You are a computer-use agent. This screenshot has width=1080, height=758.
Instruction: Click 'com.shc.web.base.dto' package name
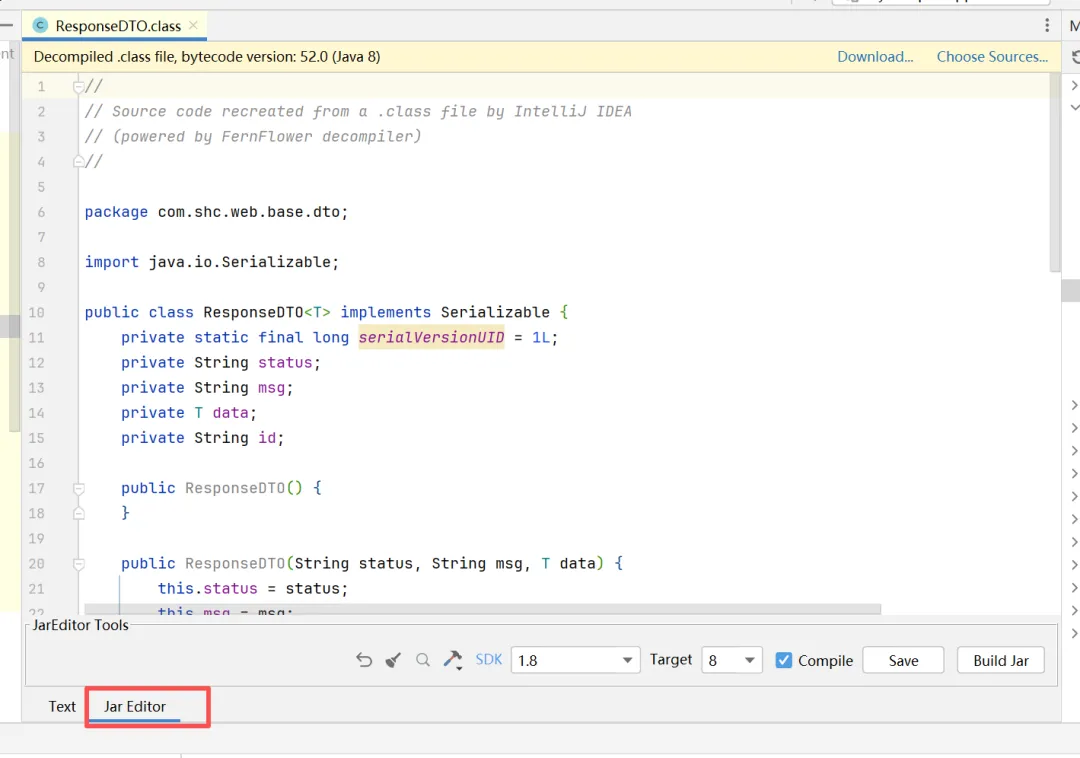tap(249, 212)
